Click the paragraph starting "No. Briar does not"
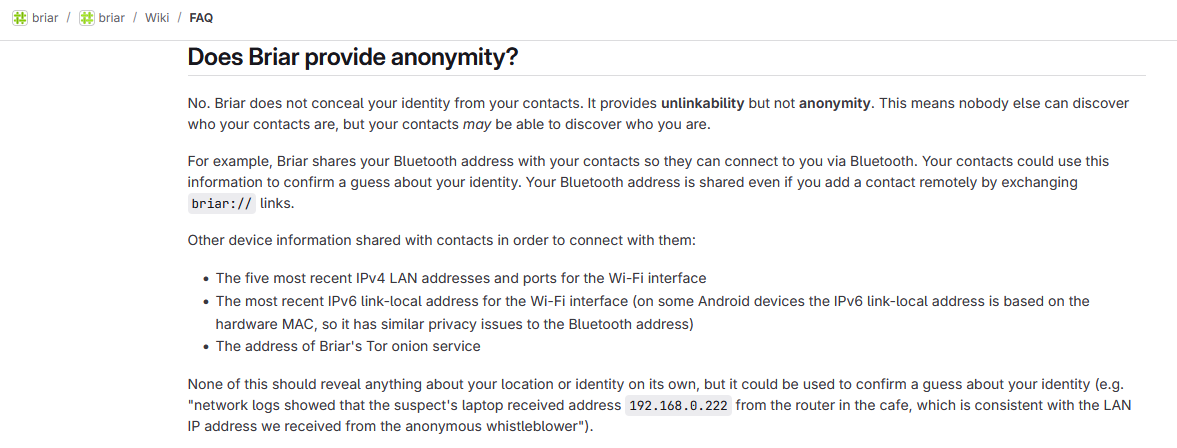 coord(658,114)
